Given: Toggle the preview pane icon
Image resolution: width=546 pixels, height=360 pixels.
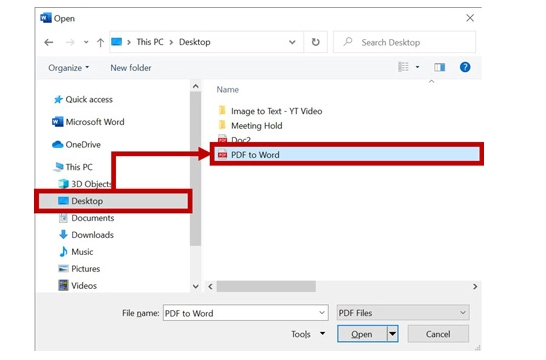Looking at the screenshot, I should [439, 67].
